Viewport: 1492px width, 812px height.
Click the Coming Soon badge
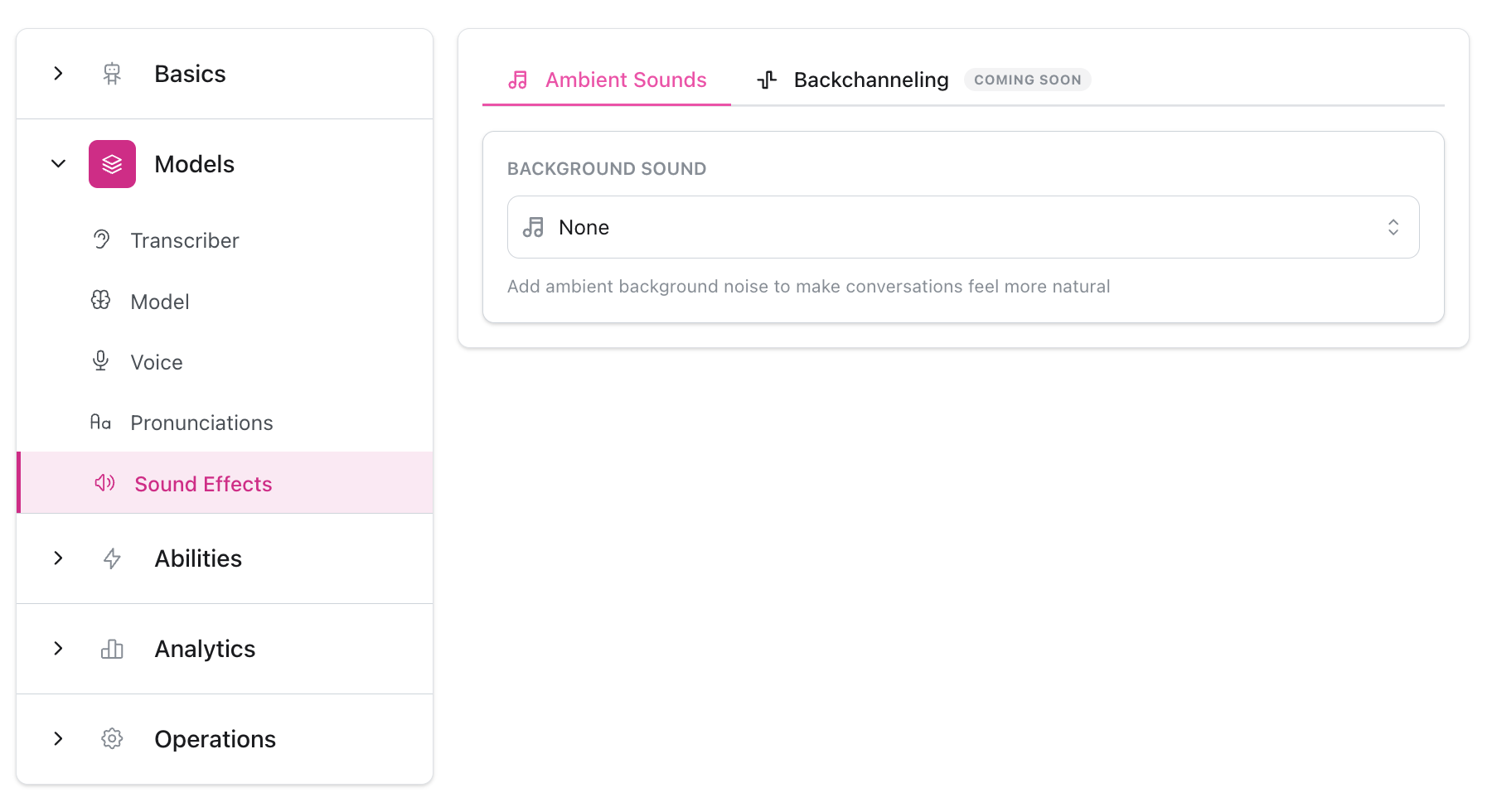[1027, 80]
